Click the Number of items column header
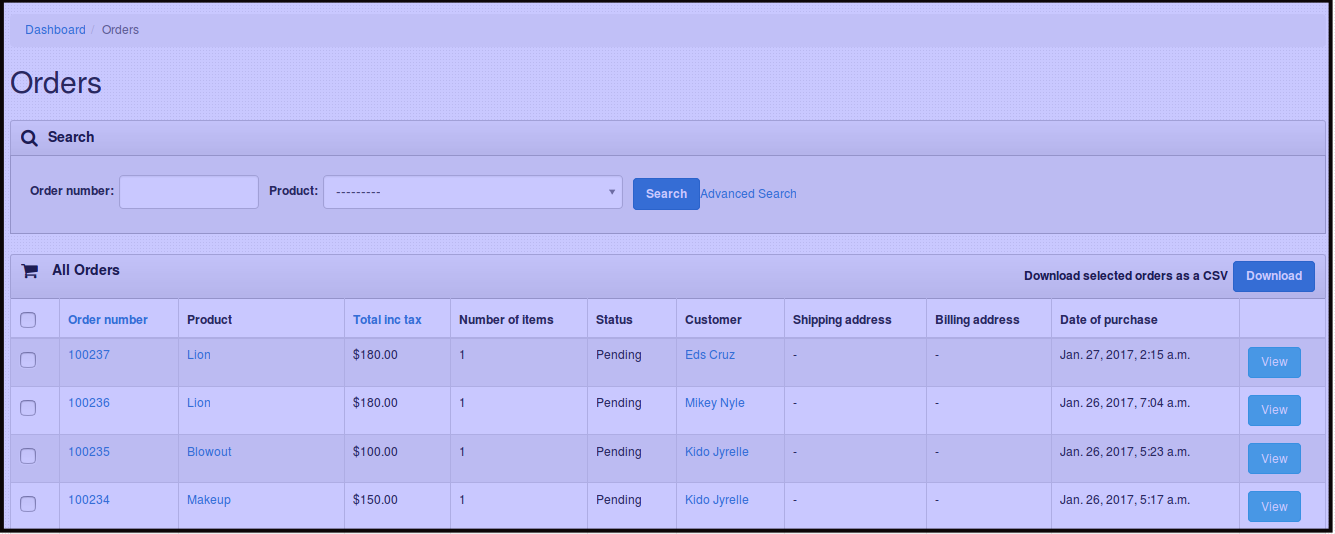The height and width of the screenshot is (534, 1335). [506, 320]
